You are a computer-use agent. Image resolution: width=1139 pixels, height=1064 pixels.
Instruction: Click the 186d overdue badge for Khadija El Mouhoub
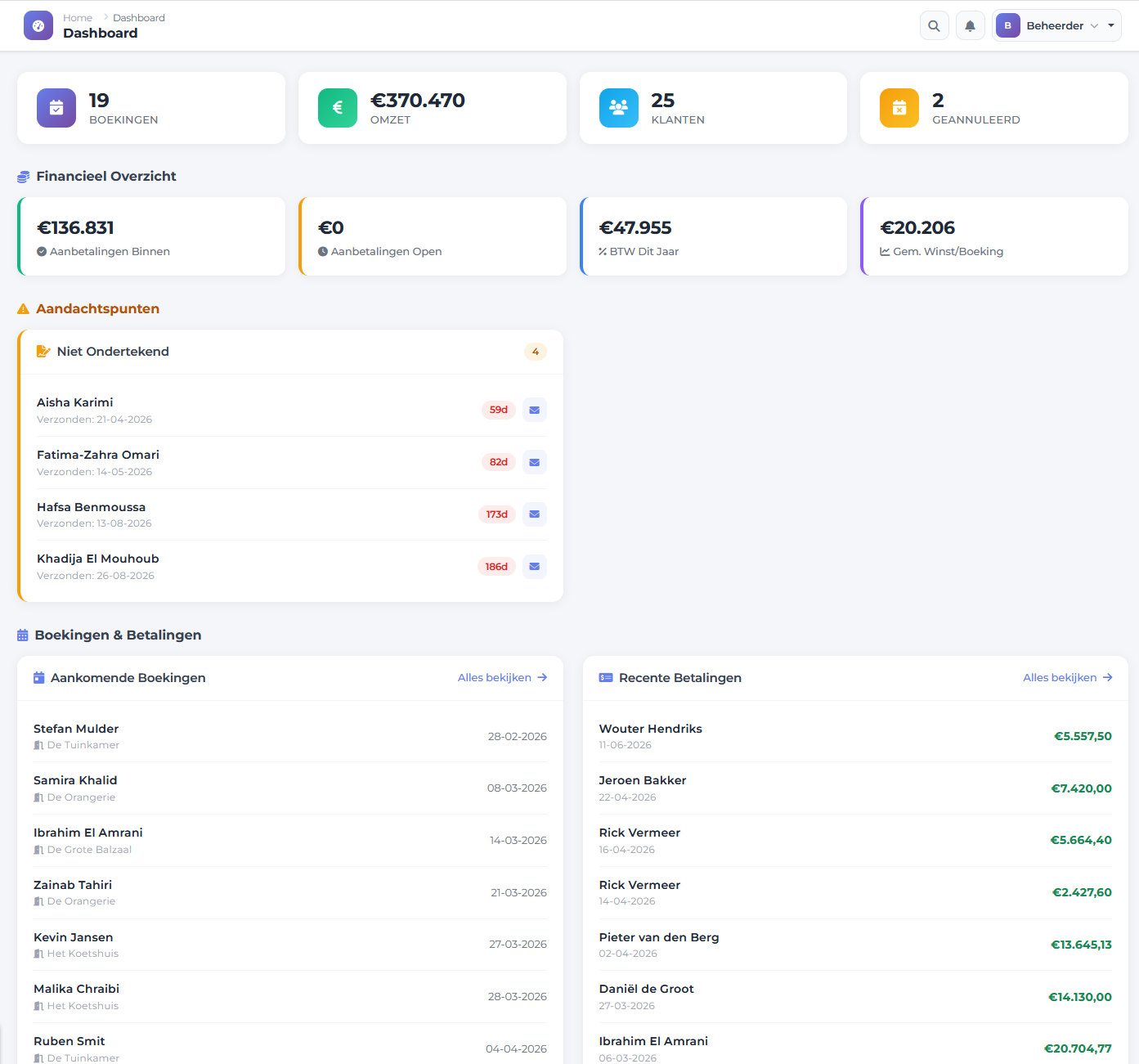pos(496,566)
